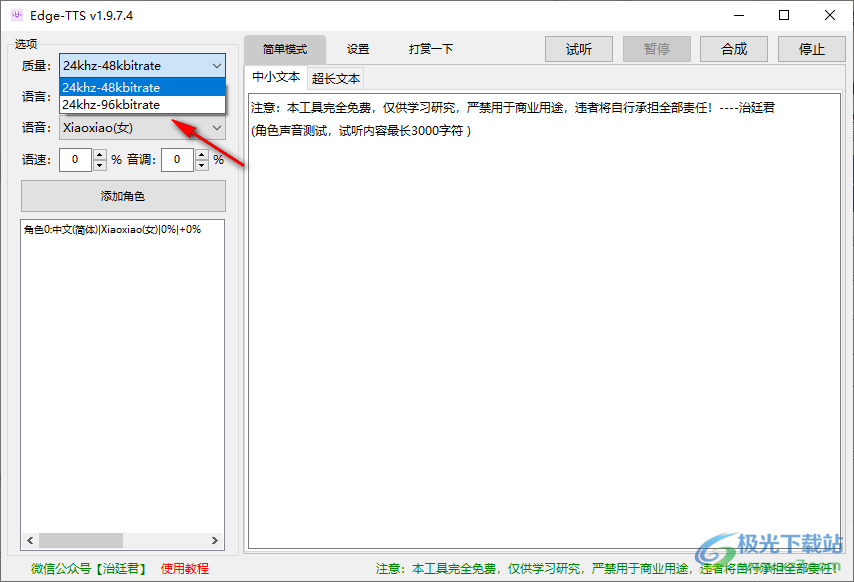Select the 24khz-96kbitrate option in list
The height and width of the screenshot is (582, 854).
click(x=142, y=105)
